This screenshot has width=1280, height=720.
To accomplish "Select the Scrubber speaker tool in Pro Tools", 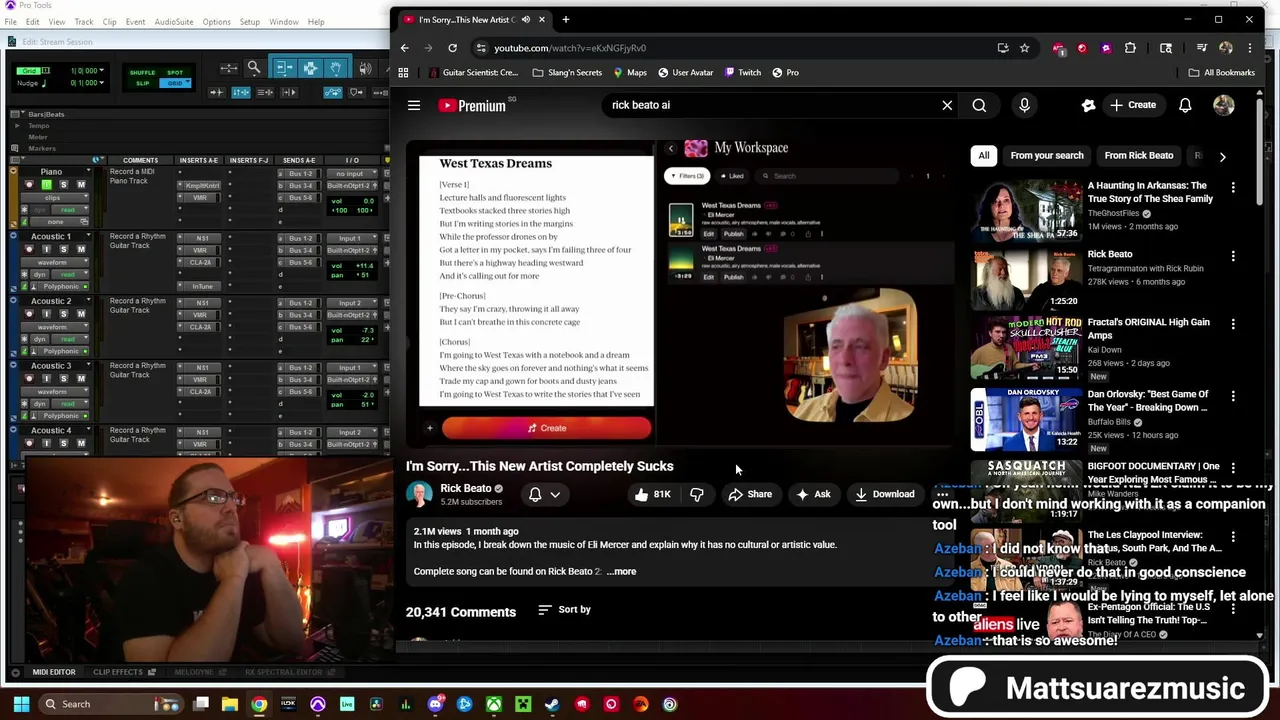I will point(365,68).
